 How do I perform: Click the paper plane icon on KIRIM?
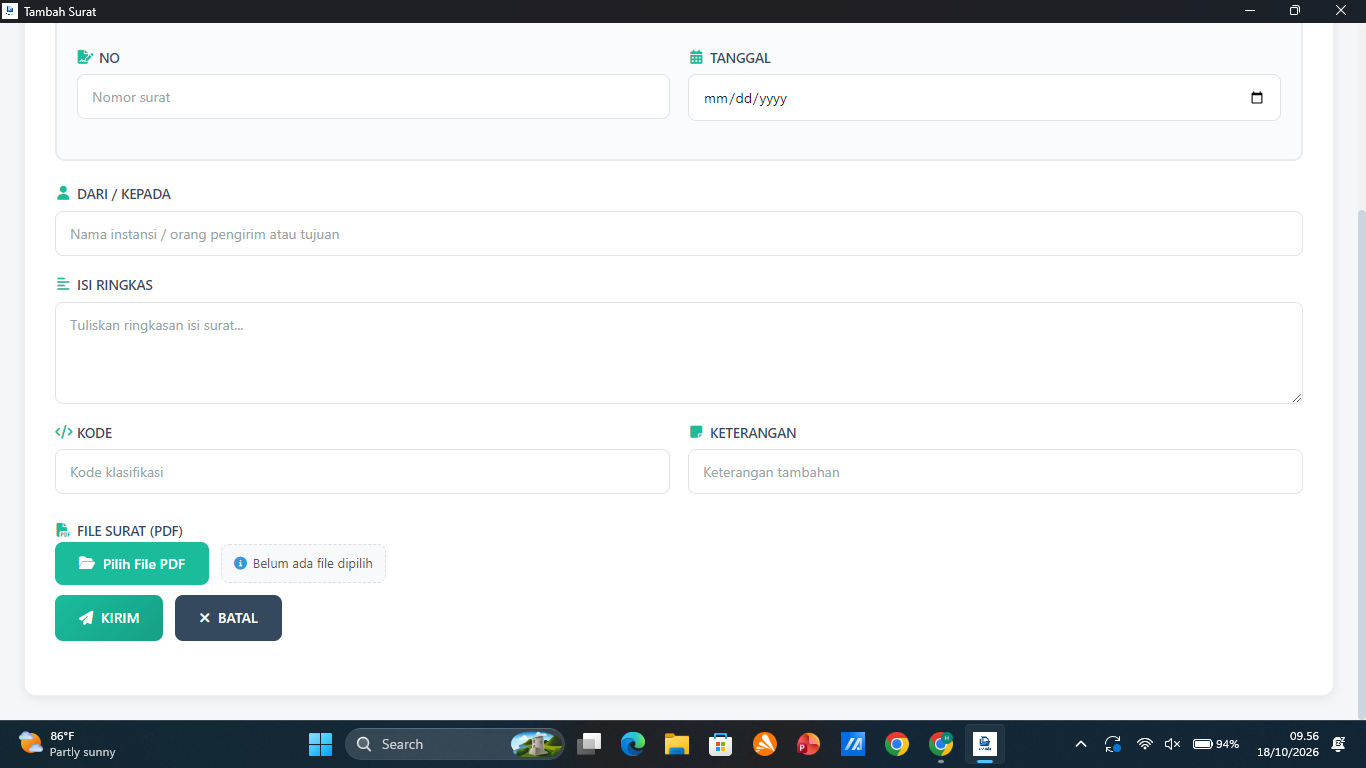[86, 618]
